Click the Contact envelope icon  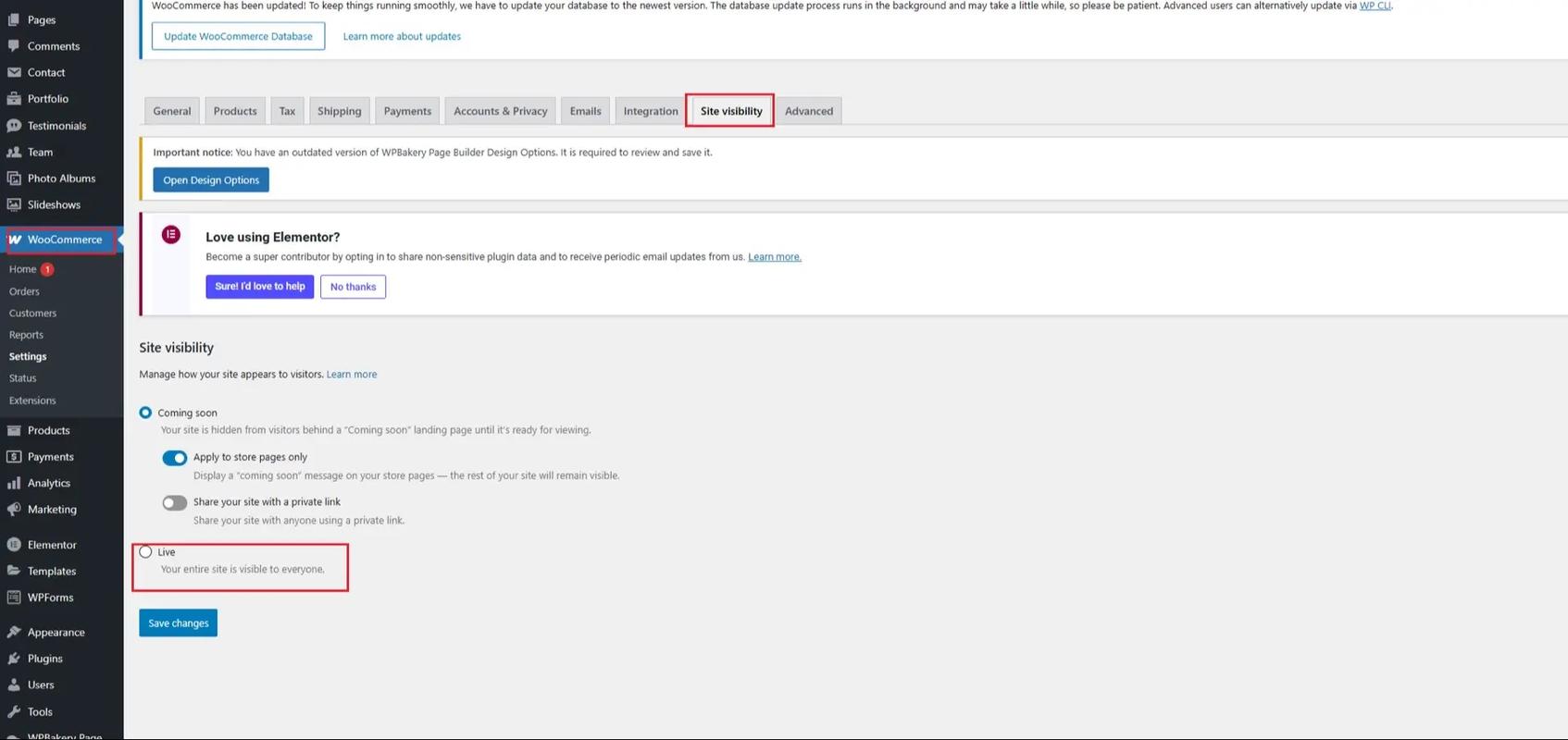14,72
